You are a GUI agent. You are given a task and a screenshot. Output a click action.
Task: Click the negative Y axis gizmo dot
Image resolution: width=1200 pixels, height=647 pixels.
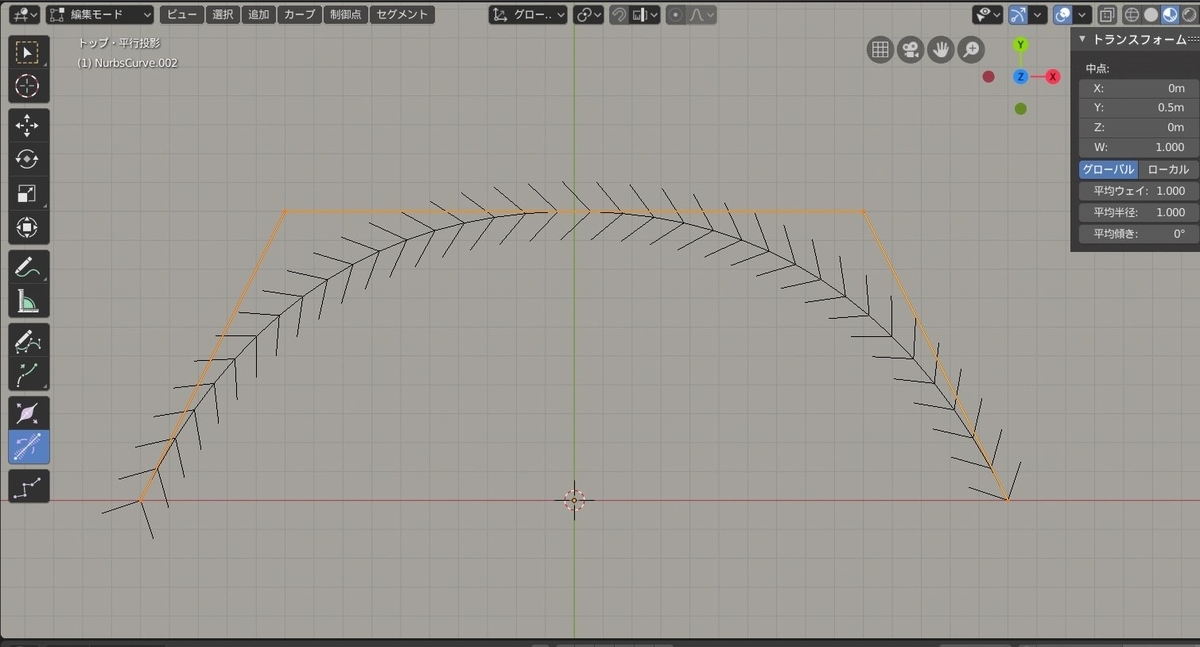point(1020,108)
